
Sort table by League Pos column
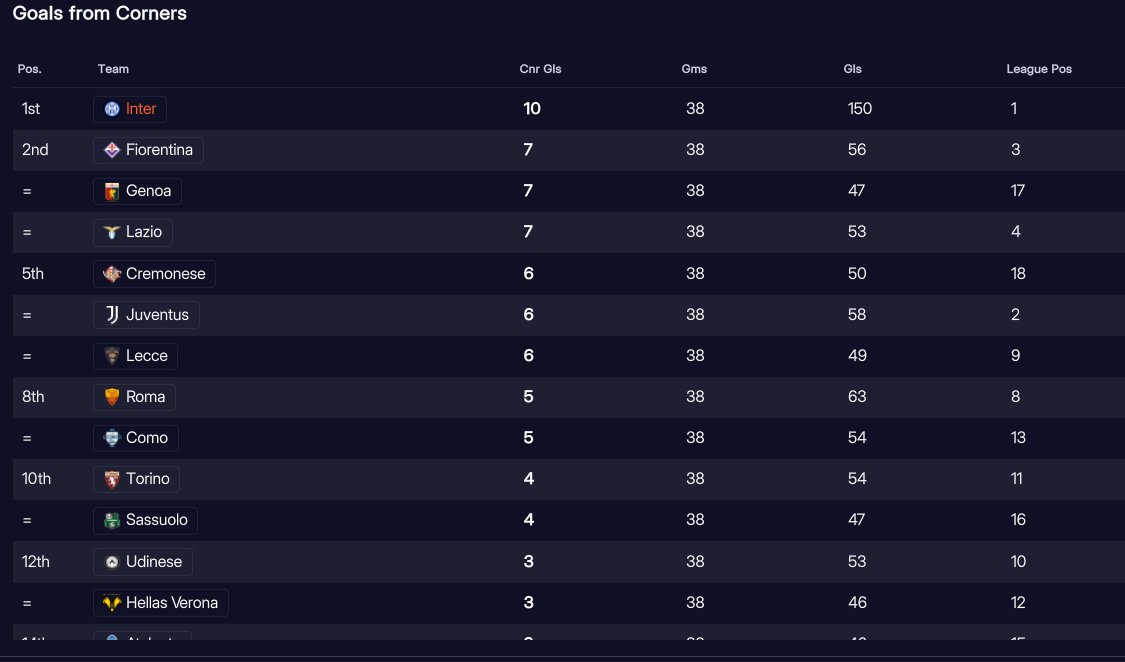[1039, 69]
